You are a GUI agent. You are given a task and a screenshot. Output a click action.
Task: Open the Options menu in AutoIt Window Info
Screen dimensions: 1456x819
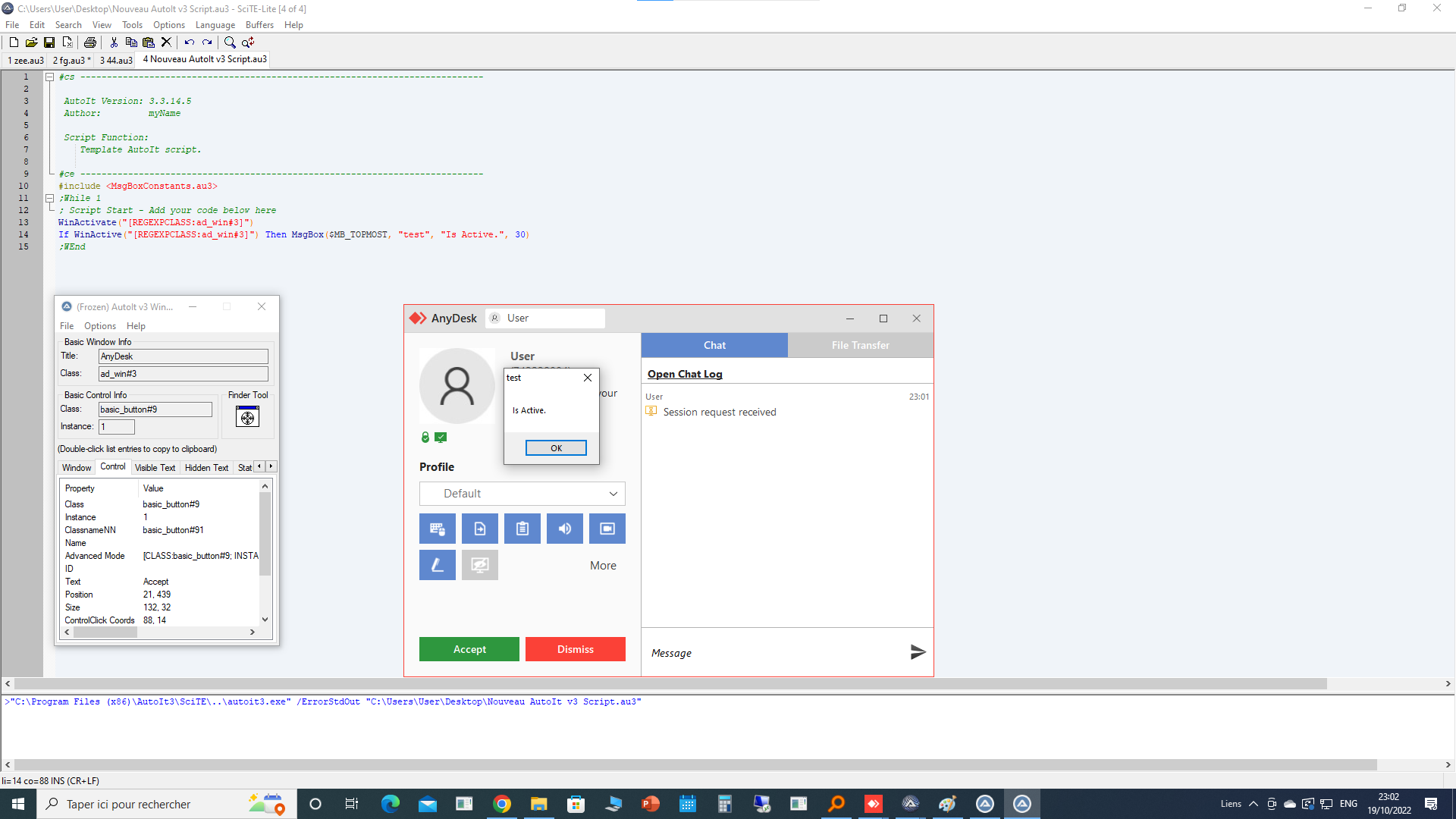pyautogui.click(x=100, y=326)
